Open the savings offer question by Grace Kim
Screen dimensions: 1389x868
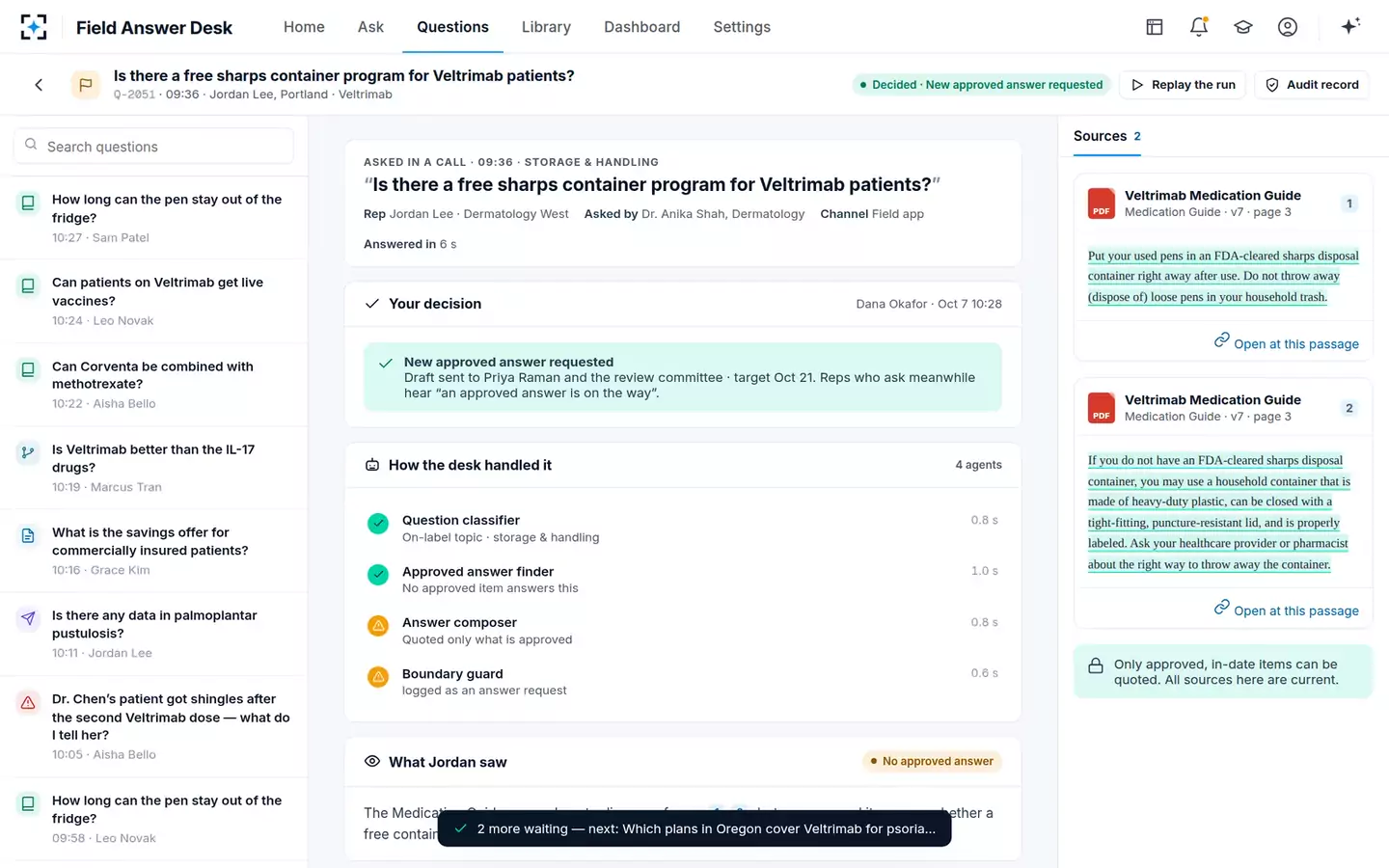[154, 551]
